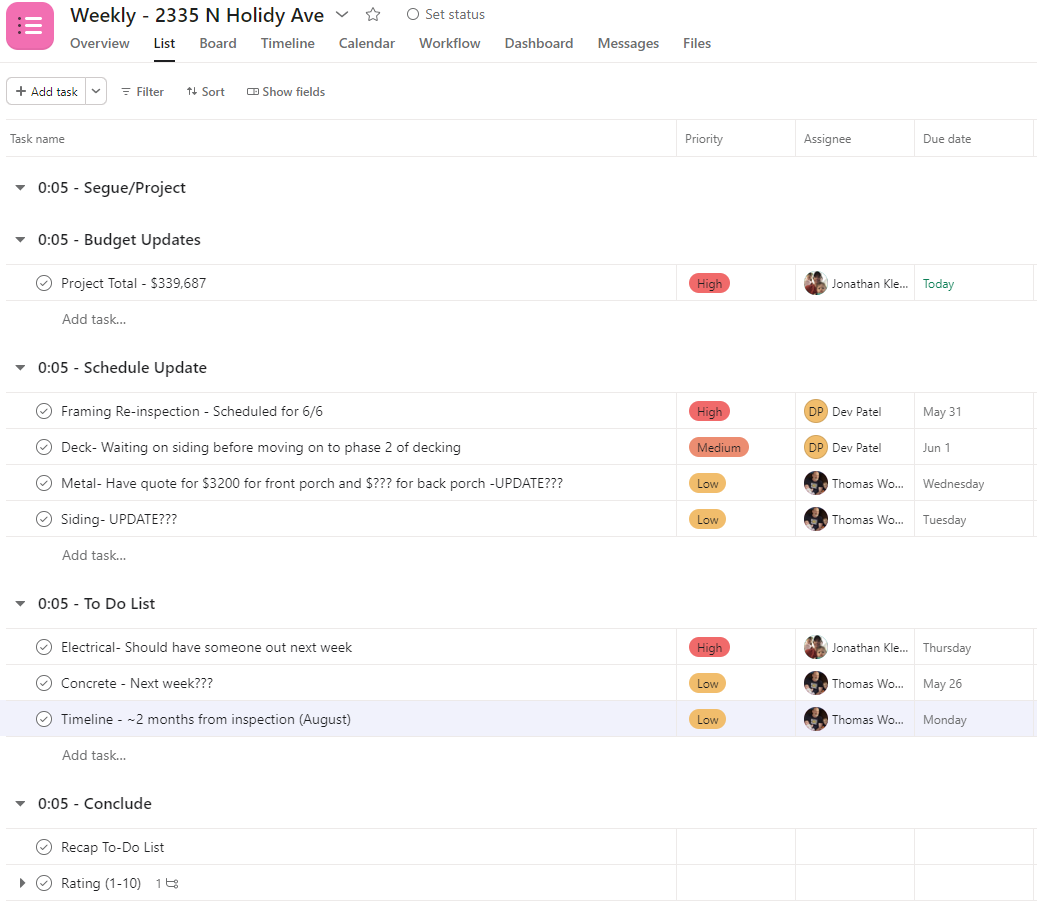Click Set status button

446,15
